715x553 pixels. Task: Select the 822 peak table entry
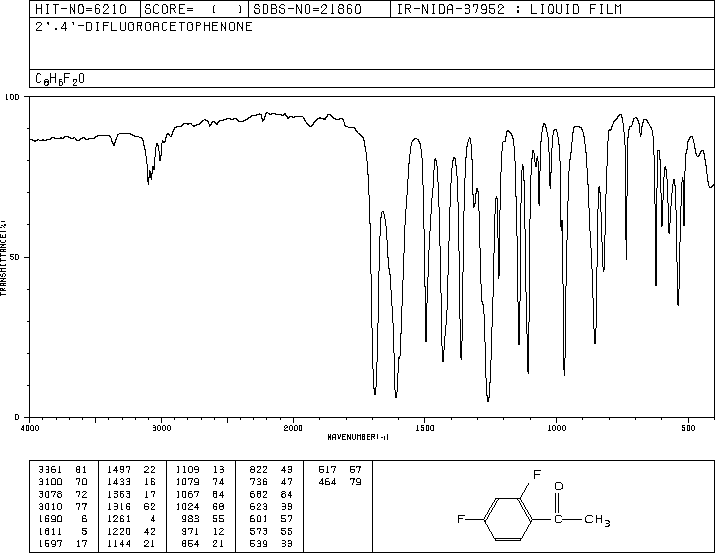click(271, 470)
